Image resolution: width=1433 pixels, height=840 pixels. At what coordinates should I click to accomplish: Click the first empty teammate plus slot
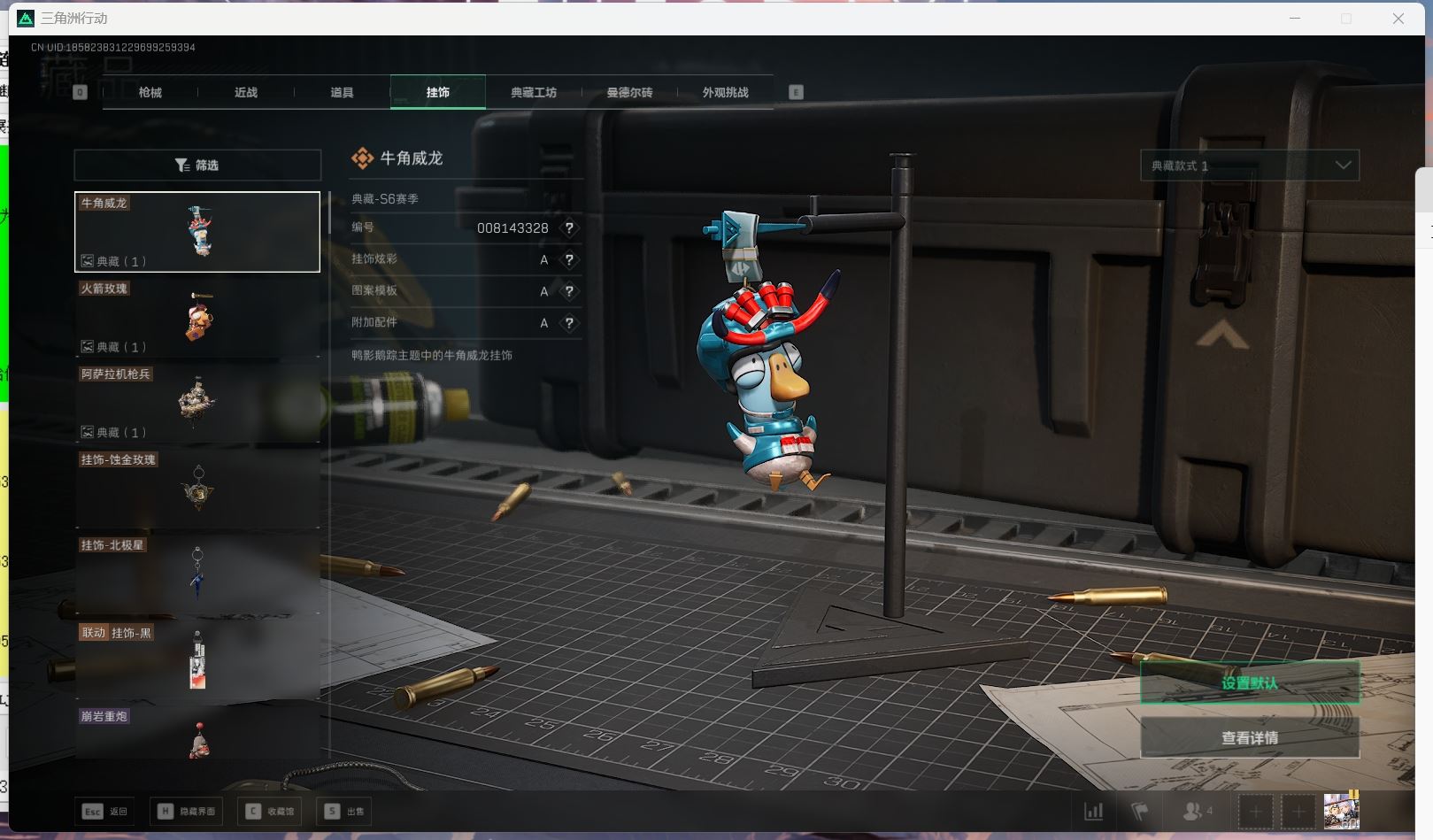tap(1255, 811)
